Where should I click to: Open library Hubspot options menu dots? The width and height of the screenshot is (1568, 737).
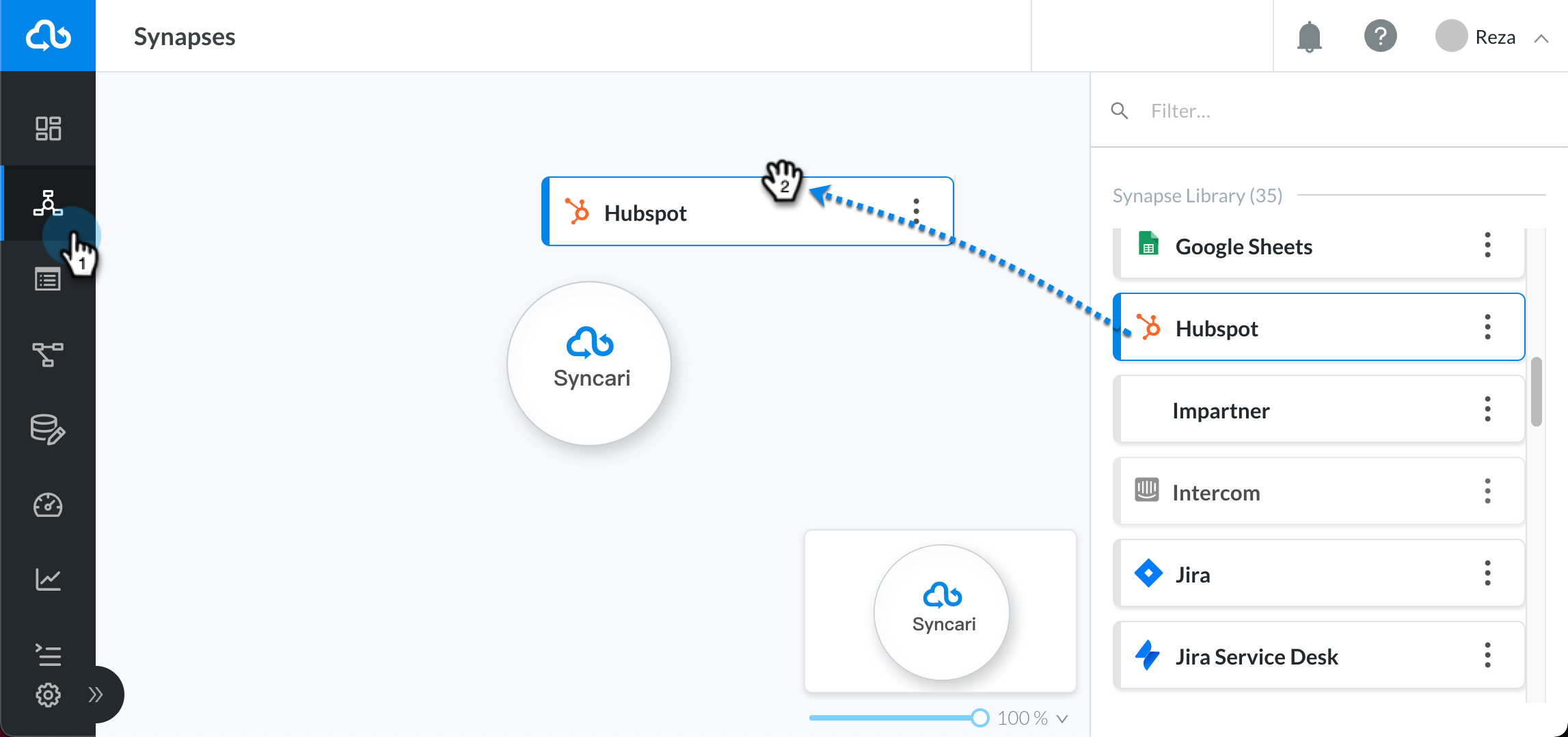tap(1487, 327)
